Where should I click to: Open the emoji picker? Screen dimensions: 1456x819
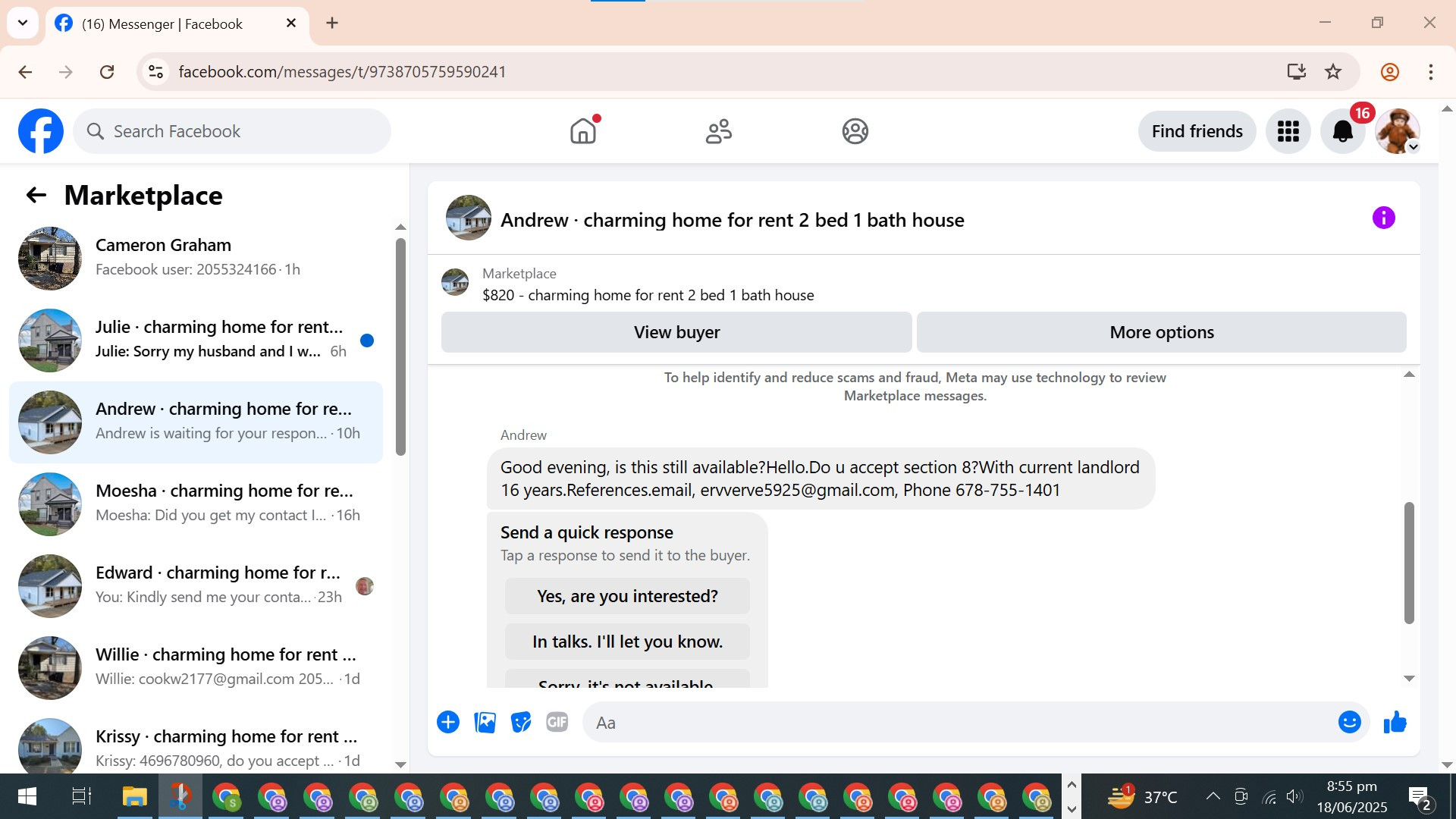click(1349, 722)
